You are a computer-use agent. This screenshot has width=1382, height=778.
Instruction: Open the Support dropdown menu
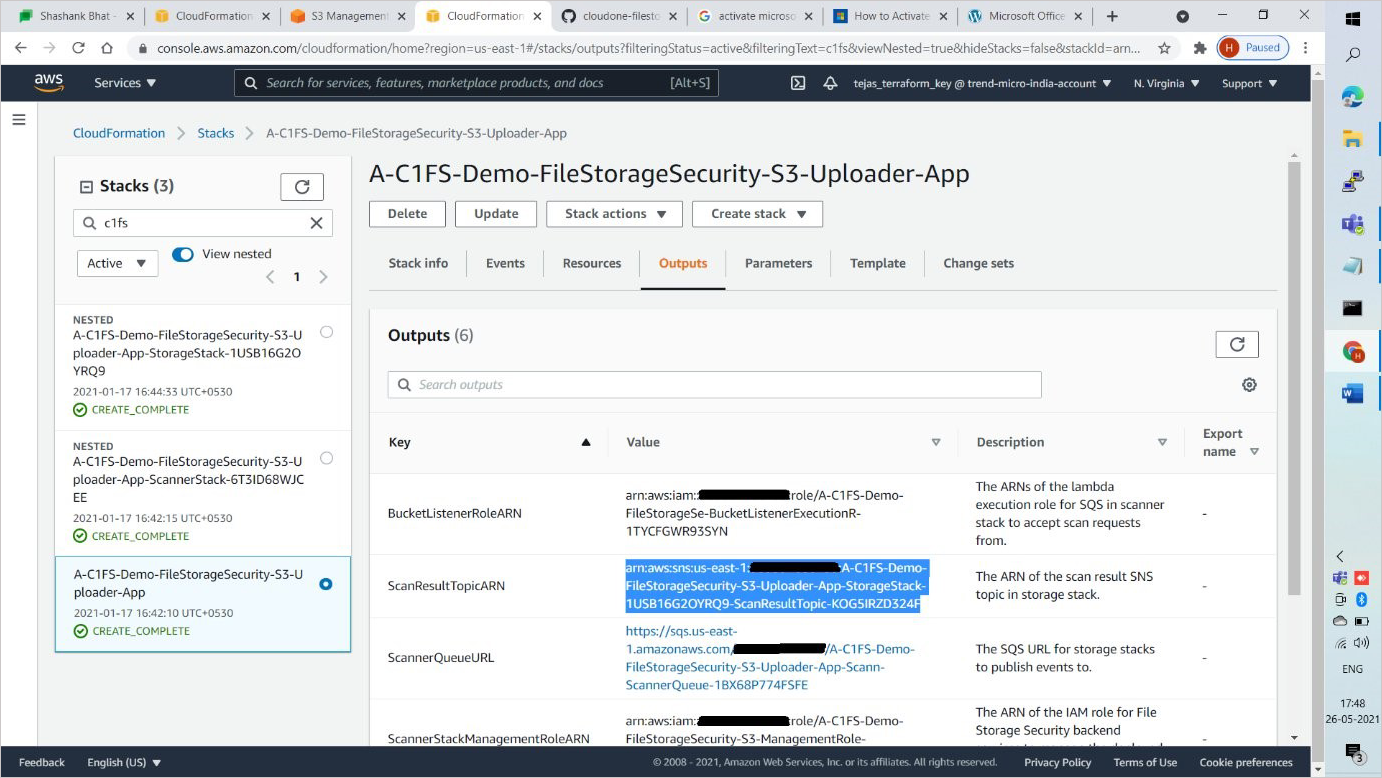point(1249,83)
